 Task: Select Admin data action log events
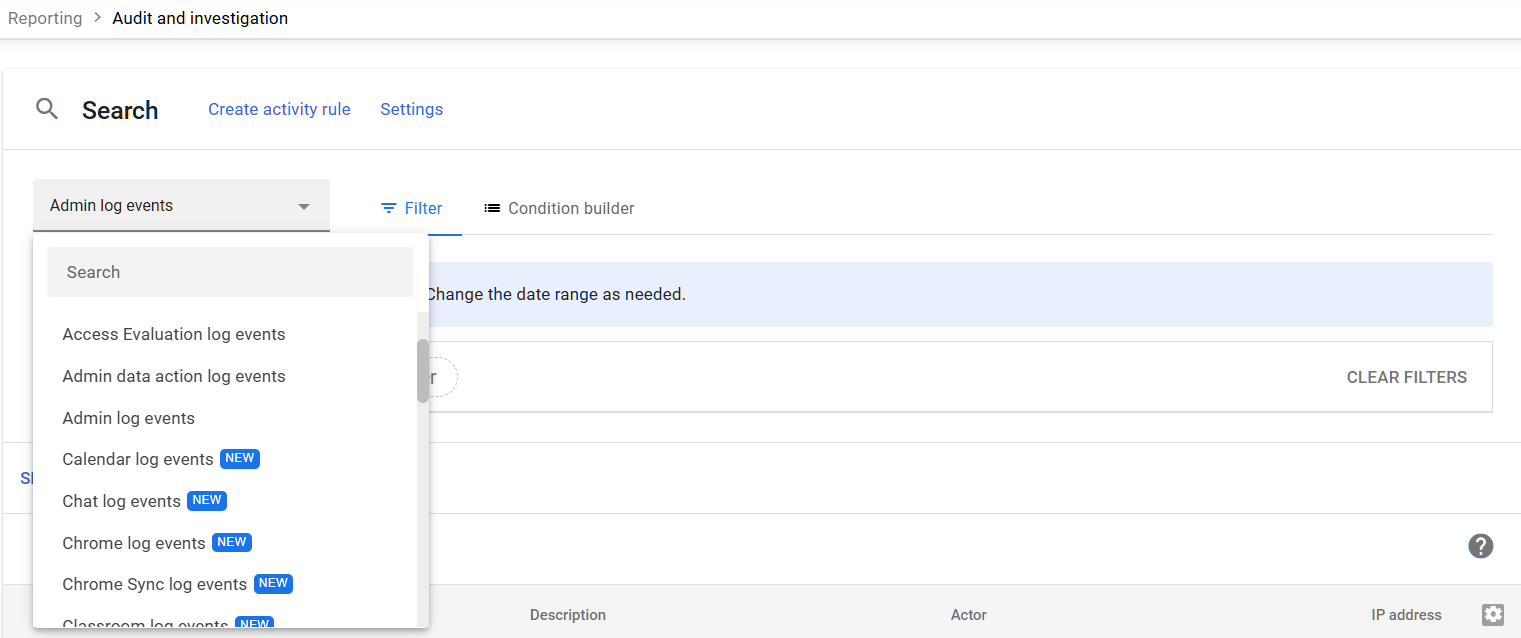pos(173,376)
